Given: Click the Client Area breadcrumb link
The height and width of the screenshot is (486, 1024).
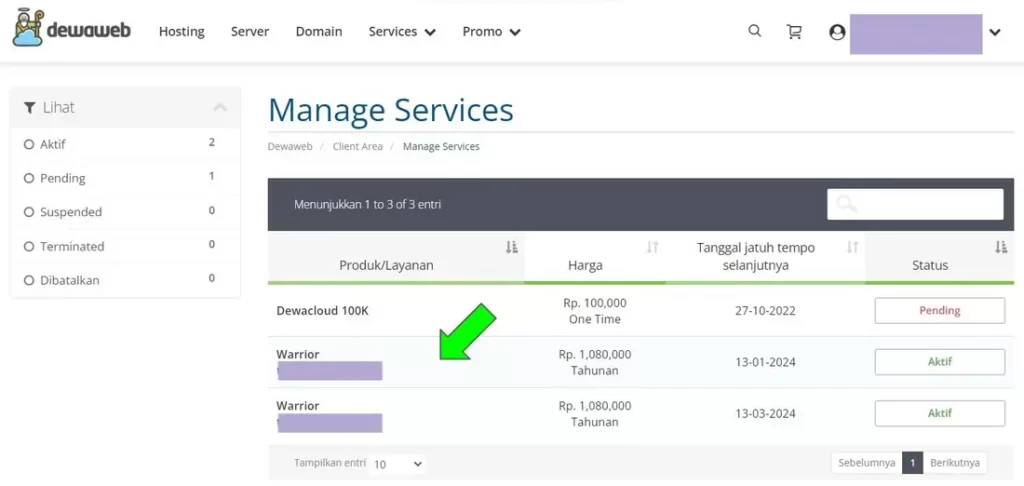Looking at the screenshot, I should click(x=357, y=146).
